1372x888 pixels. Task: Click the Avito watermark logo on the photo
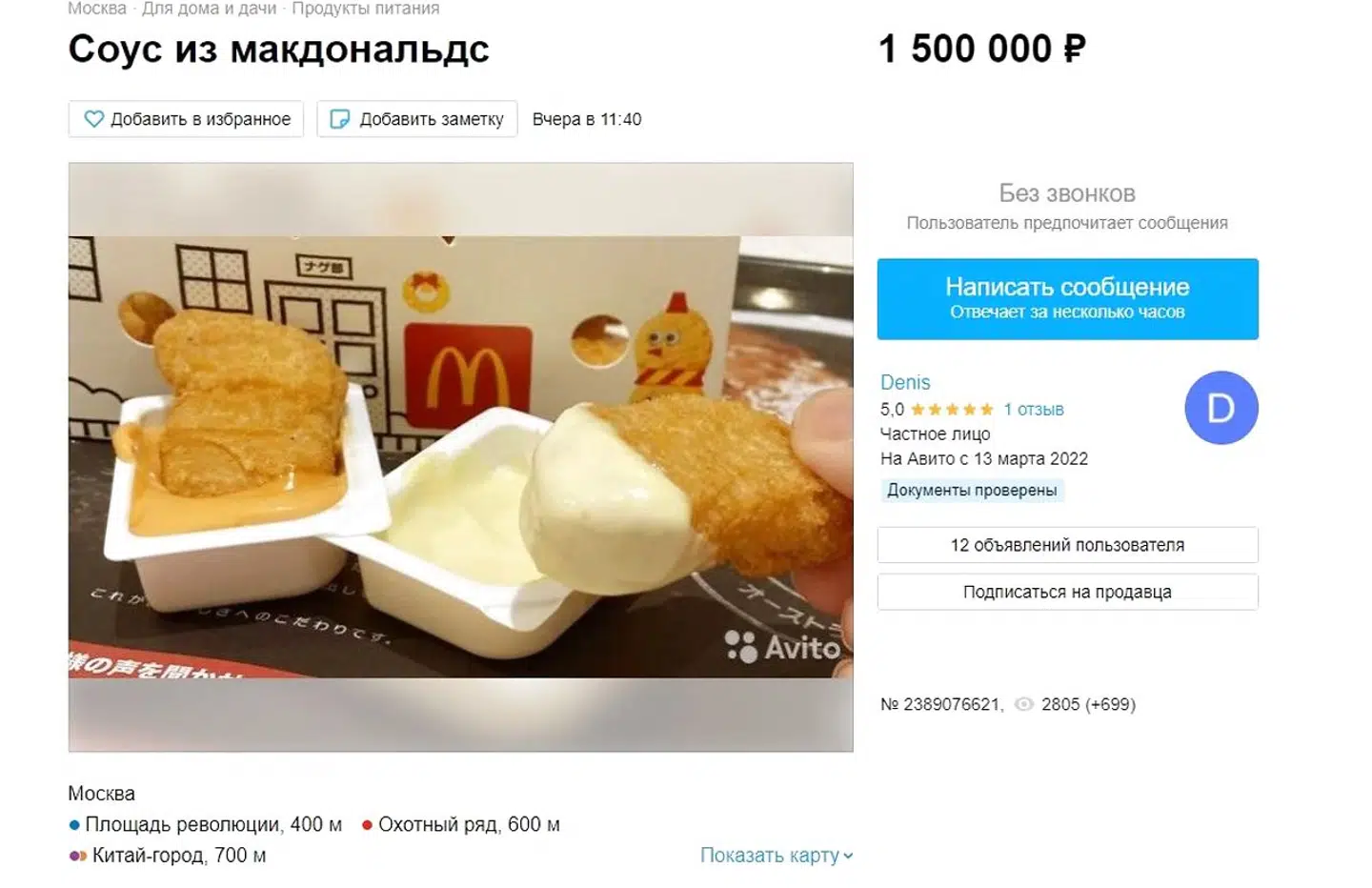pyautogui.click(x=782, y=647)
